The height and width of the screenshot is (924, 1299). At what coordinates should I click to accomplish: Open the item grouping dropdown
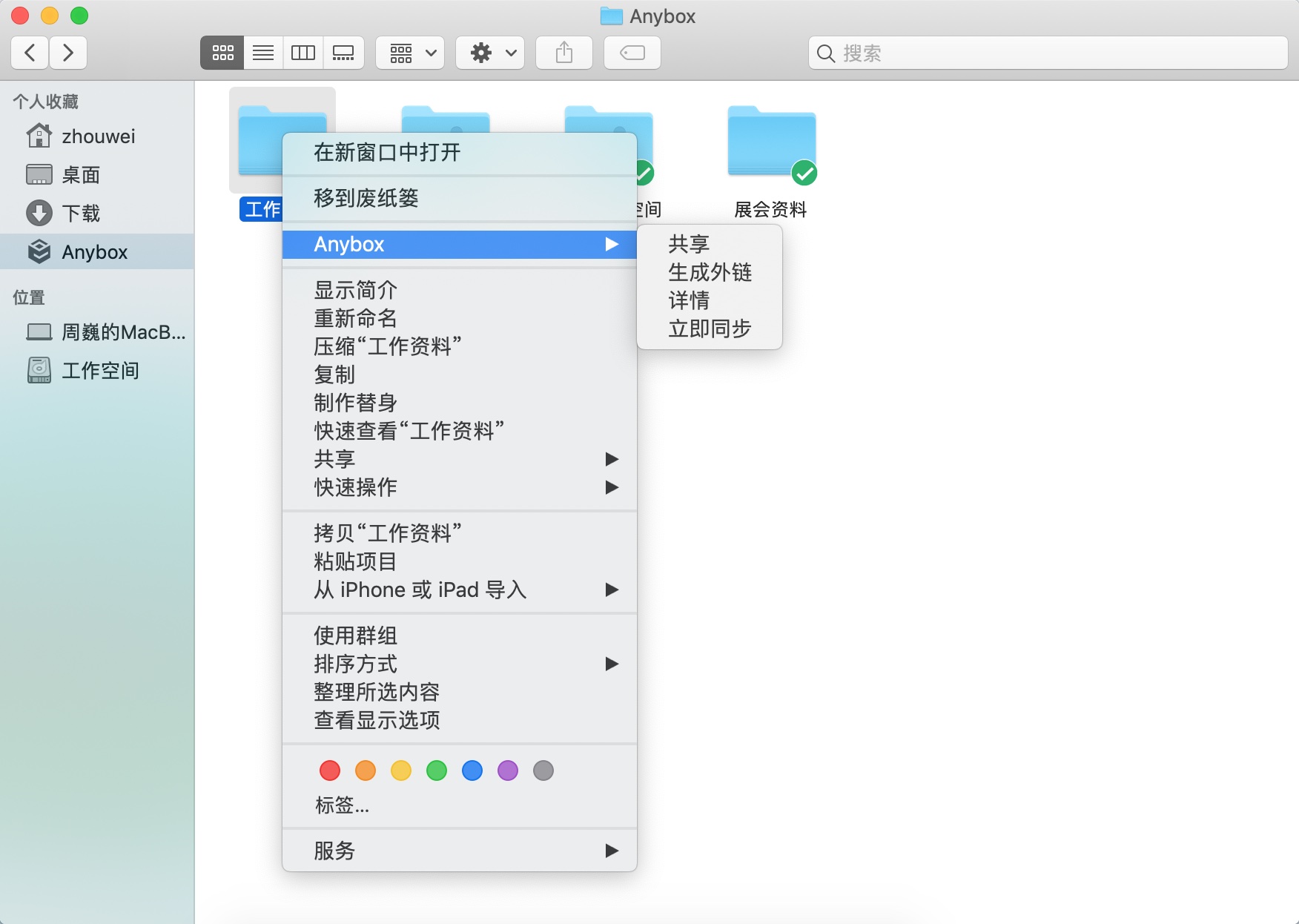[x=410, y=53]
